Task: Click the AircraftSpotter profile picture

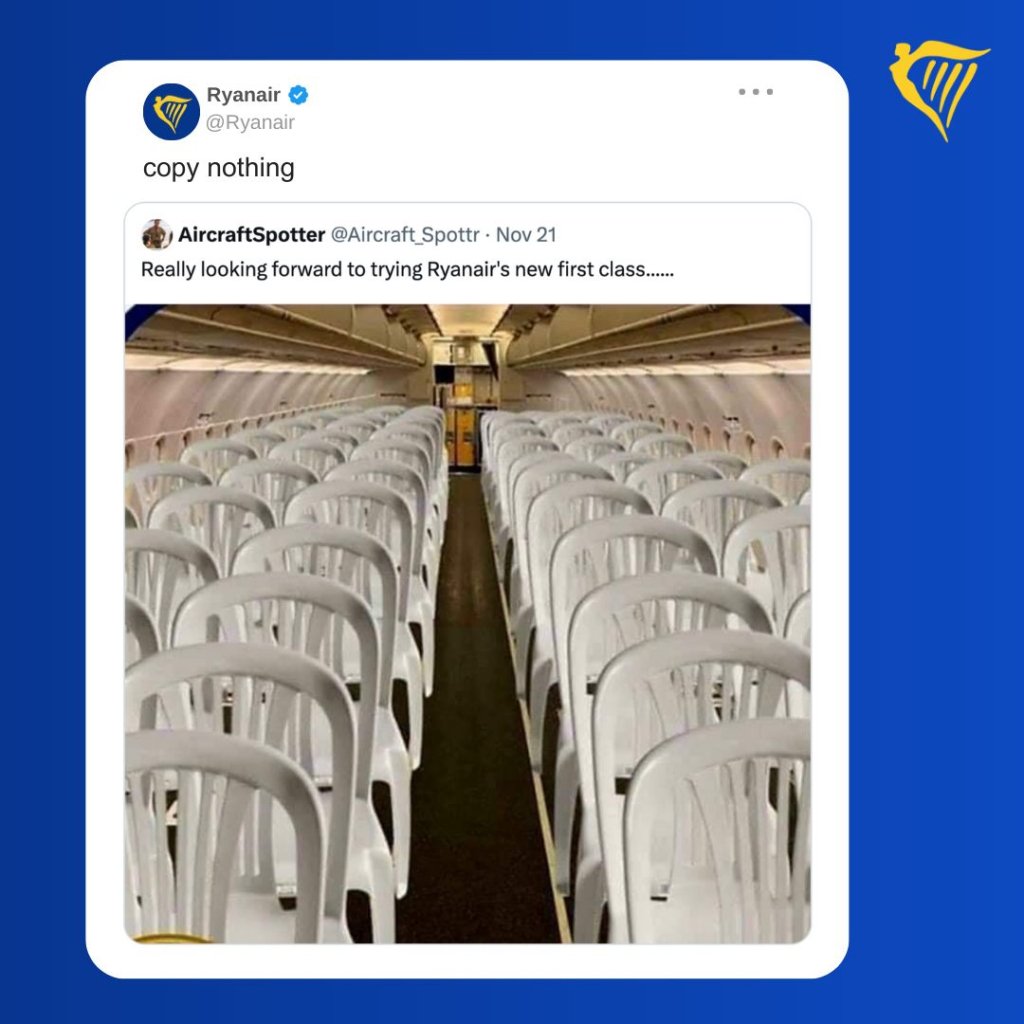Action: pos(157,234)
